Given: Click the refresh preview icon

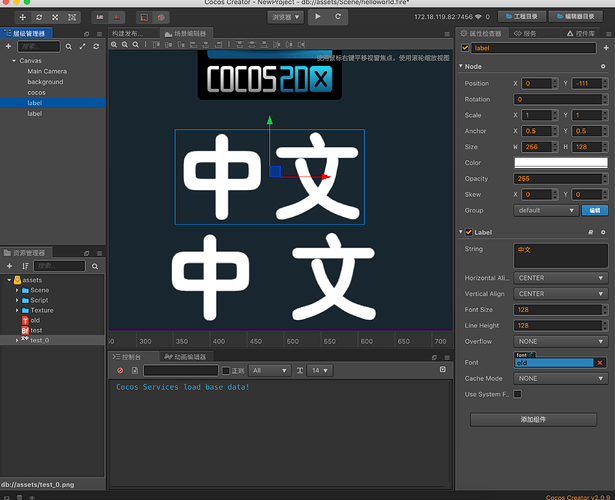Looking at the screenshot, I should 338,16.
